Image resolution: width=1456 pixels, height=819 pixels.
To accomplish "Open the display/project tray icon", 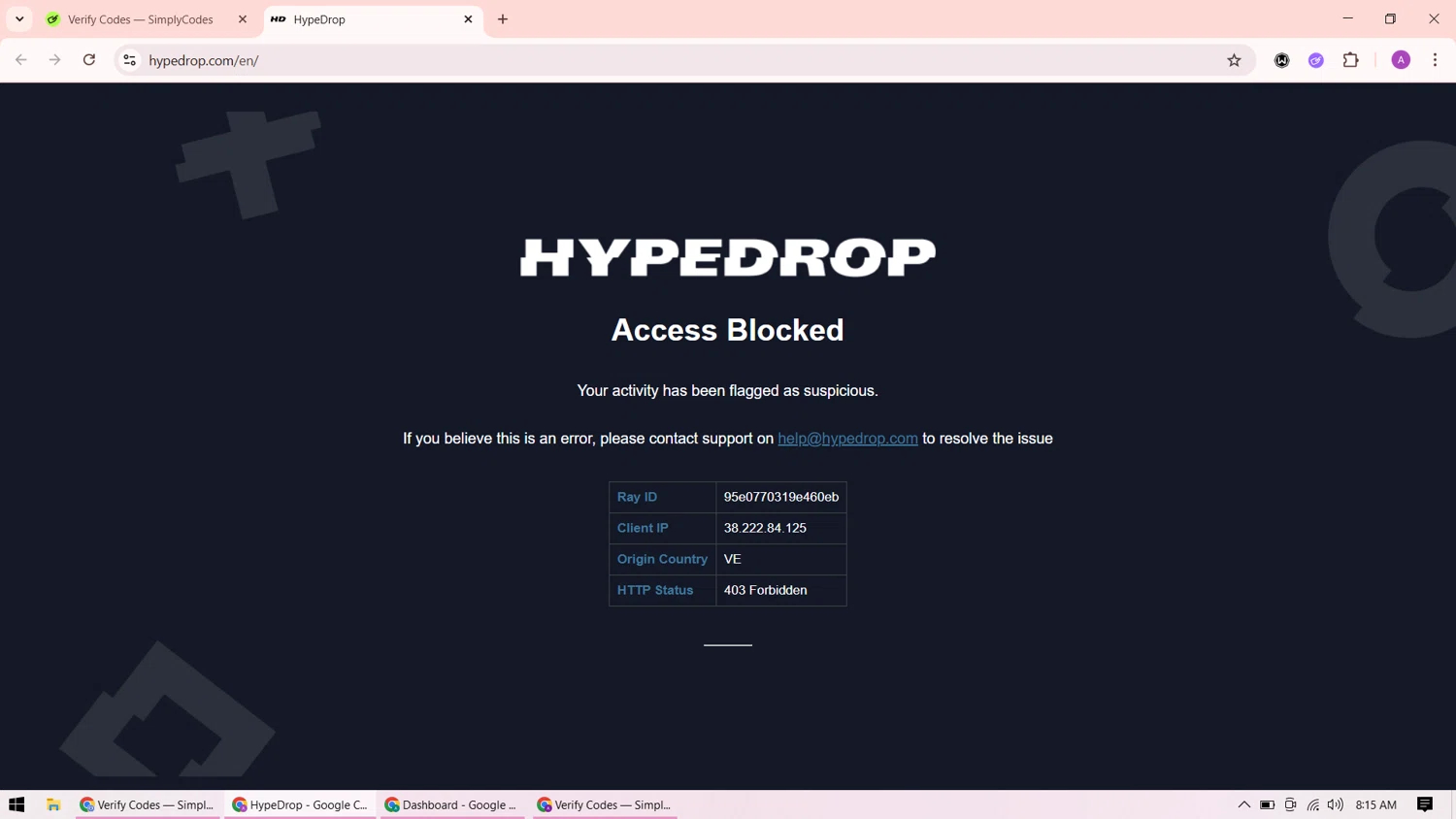I will (x=1290, y=804).
